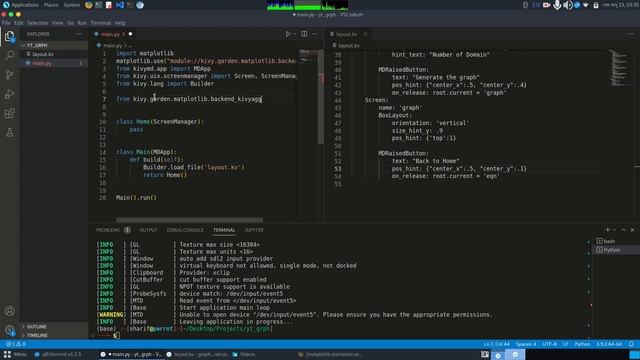The height and width of the screenshot is (360, 640).
Task: Open the View menu
Action: click(x=58, y=23)
